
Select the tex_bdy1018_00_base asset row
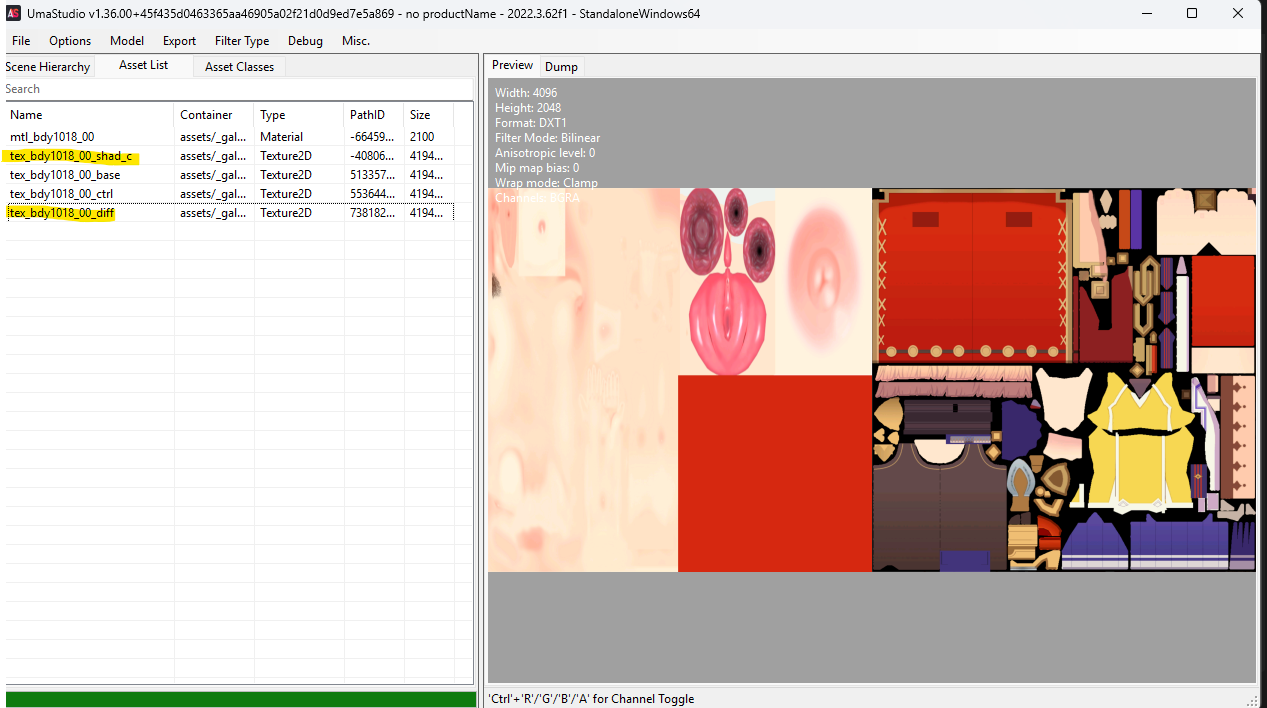pos(230,175)
